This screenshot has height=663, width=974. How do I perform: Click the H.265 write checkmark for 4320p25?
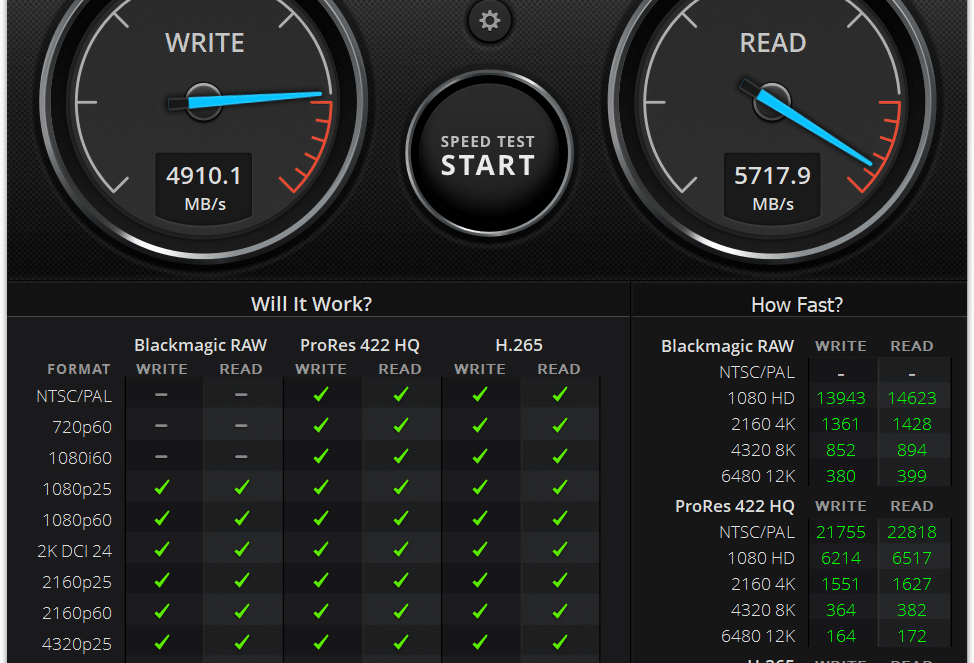[480, 642]
